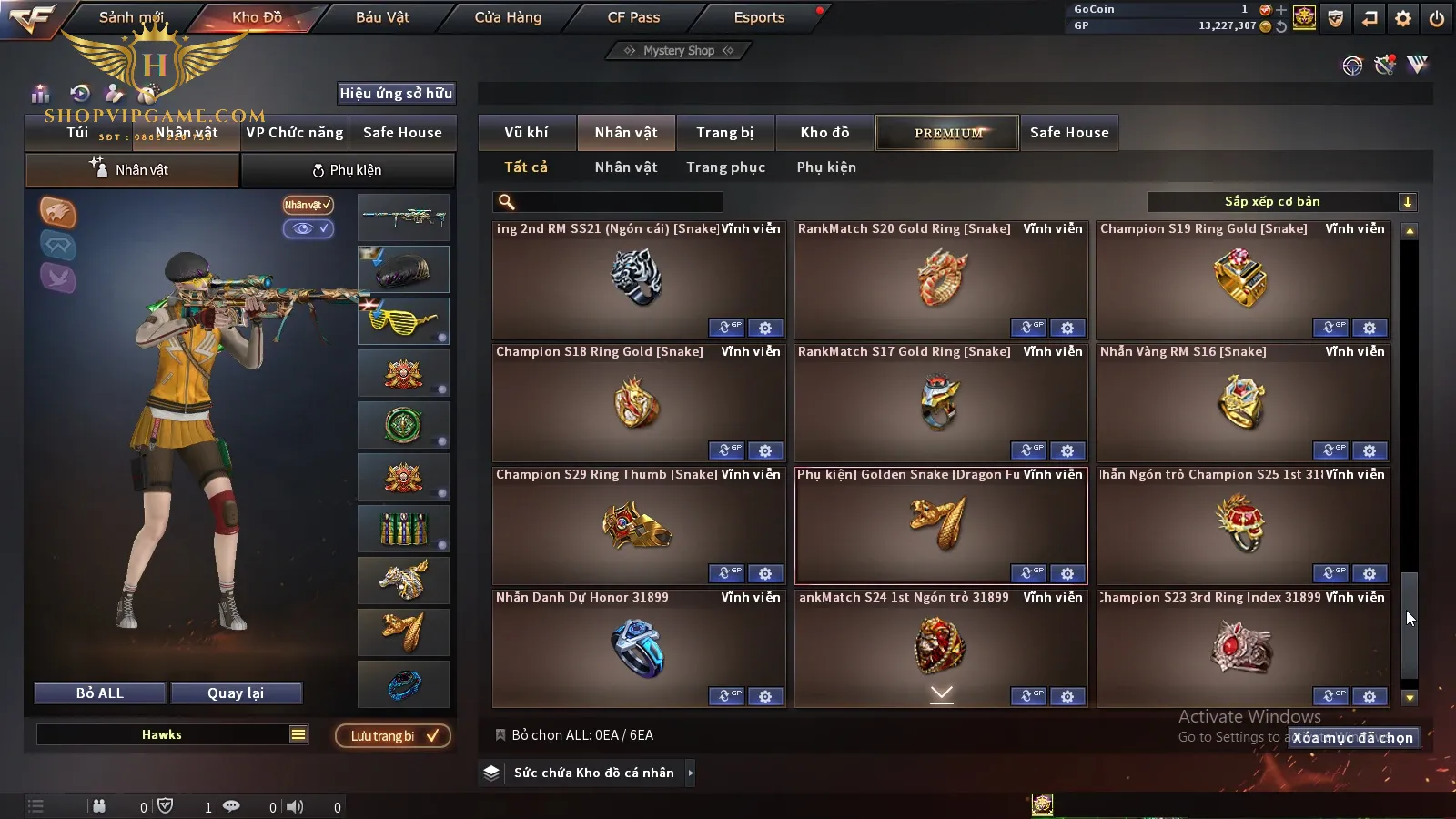Click the orange tiger head icon
Screen dimensions: 1456x819
coord(57,212)
